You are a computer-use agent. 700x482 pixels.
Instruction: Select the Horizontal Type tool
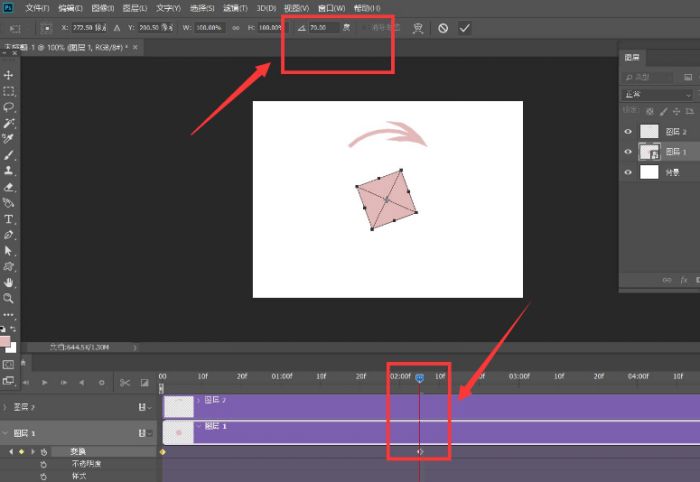tap(9, 219)
